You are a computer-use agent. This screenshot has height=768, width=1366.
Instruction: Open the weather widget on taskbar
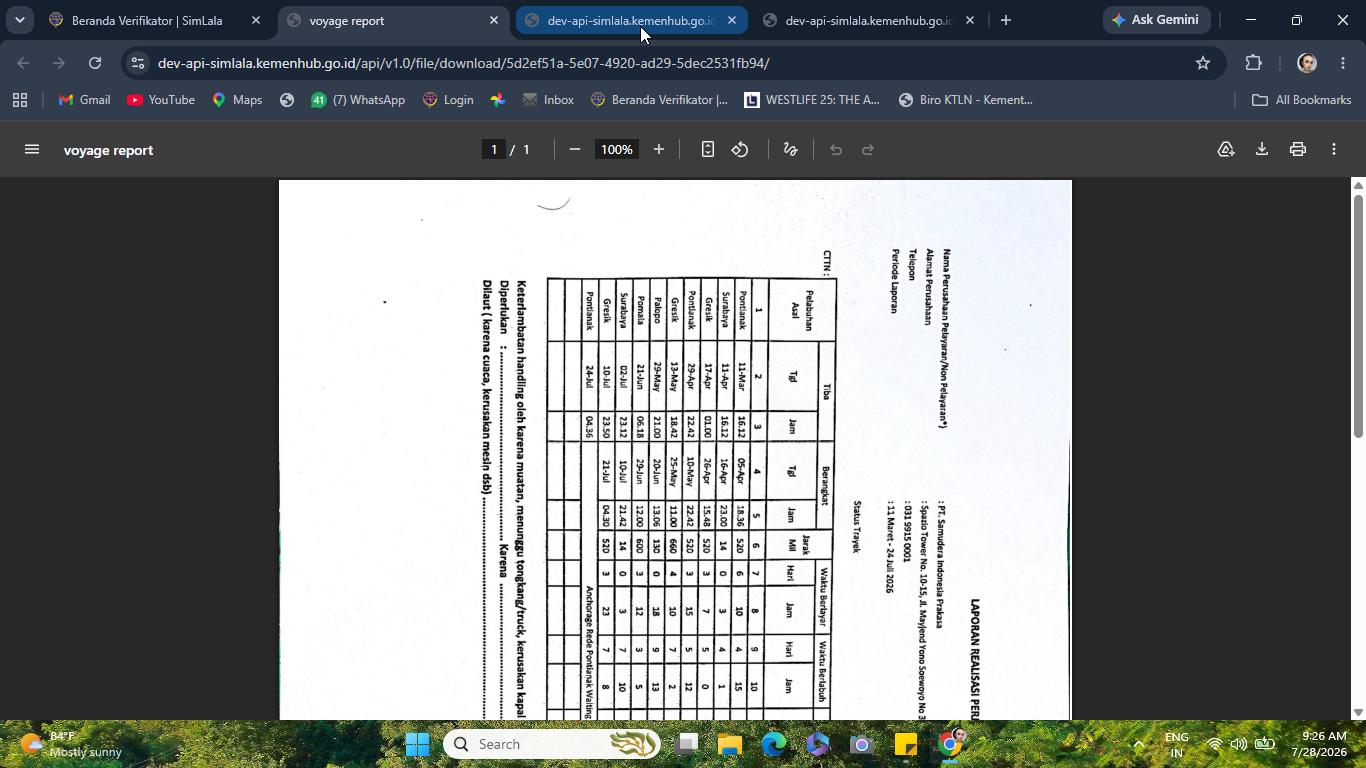click(72, 744)
